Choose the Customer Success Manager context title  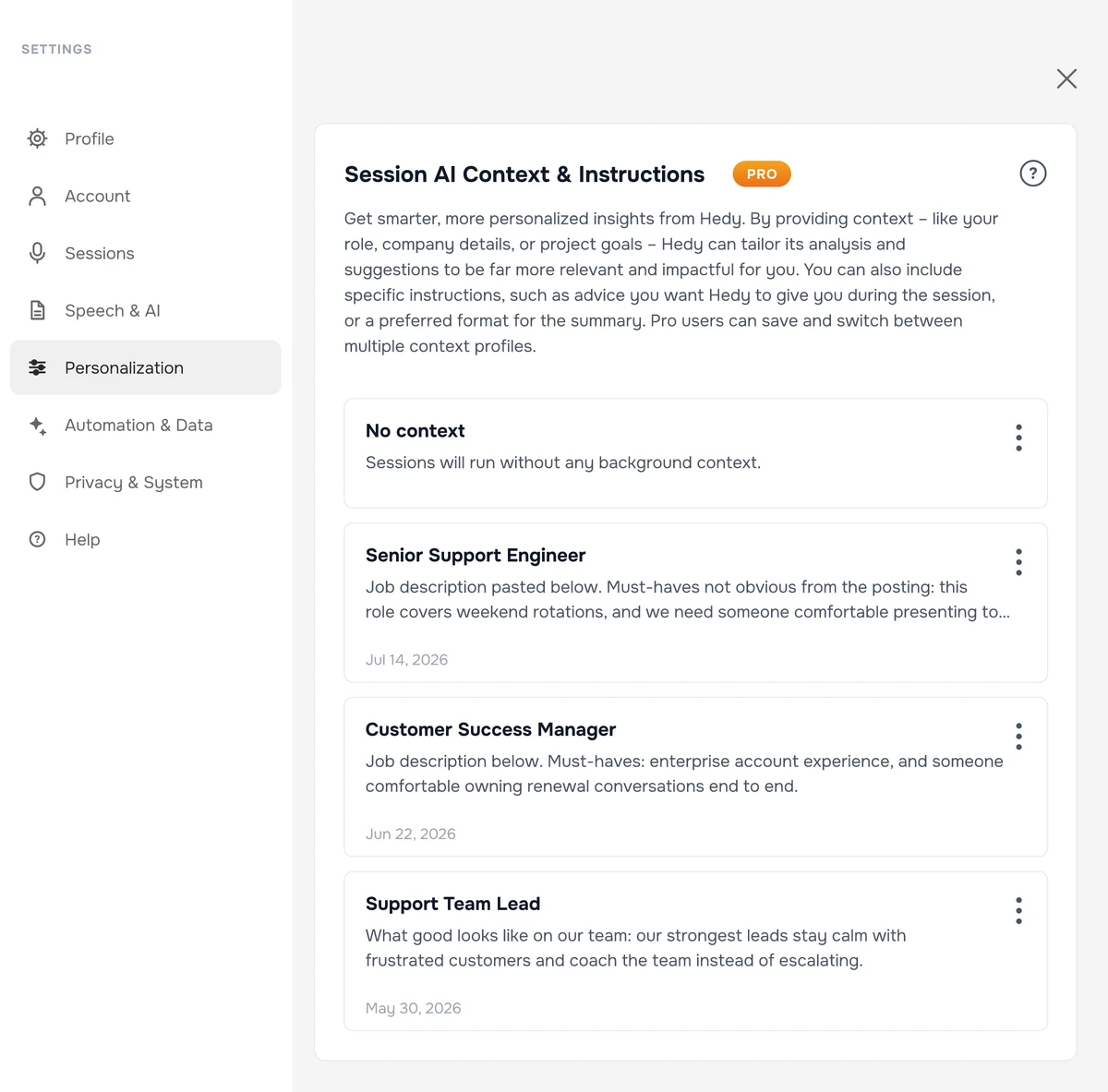pos(490,730)
